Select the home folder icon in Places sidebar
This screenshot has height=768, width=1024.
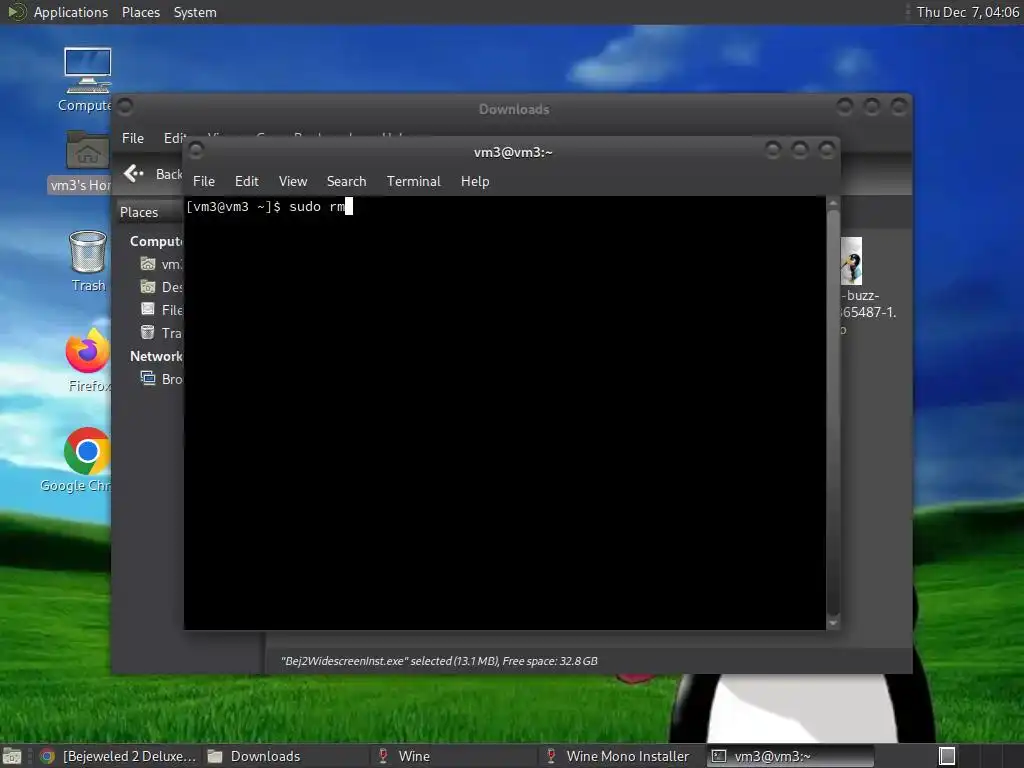148,264
